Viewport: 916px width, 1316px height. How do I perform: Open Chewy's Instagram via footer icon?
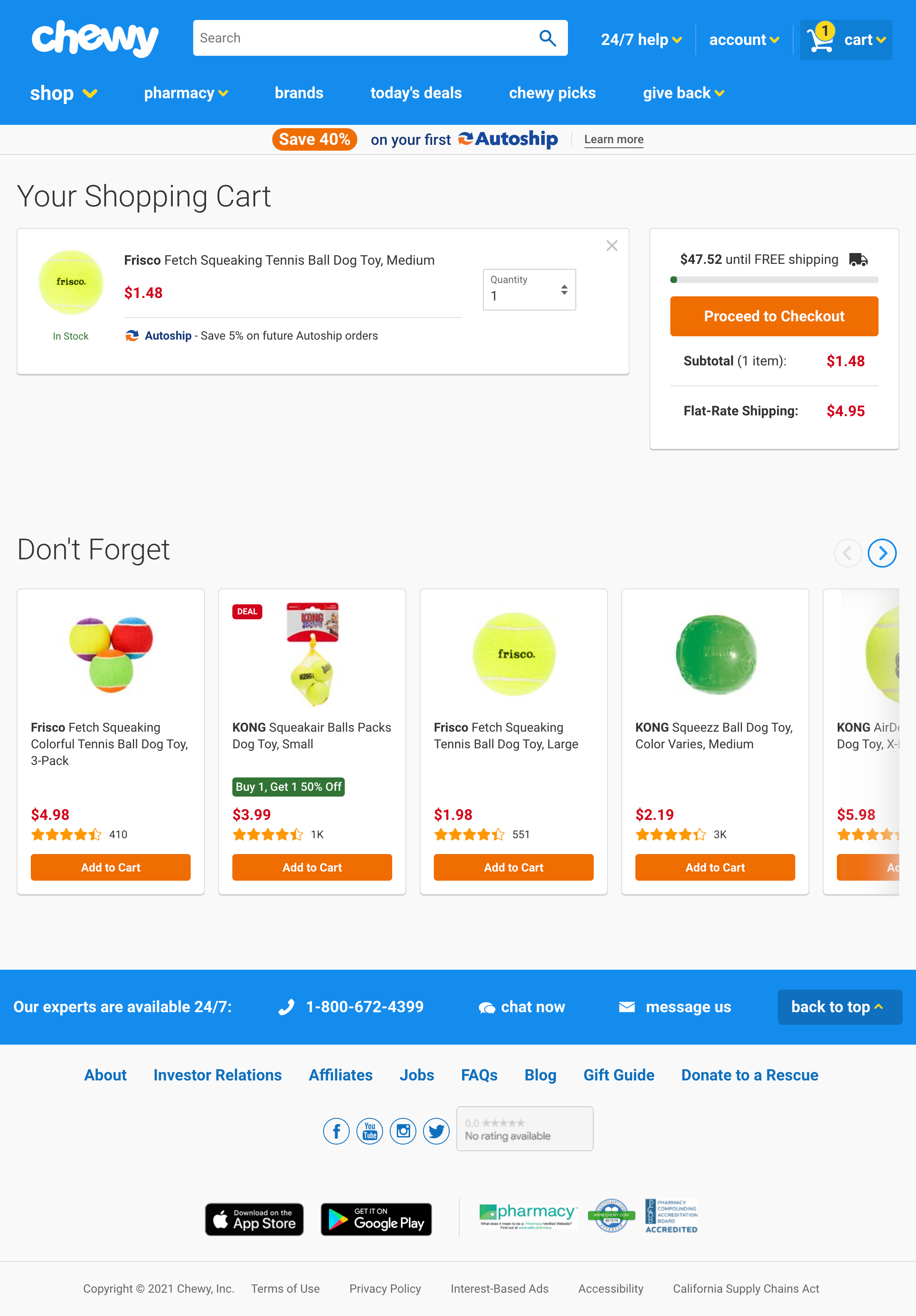403,1131
